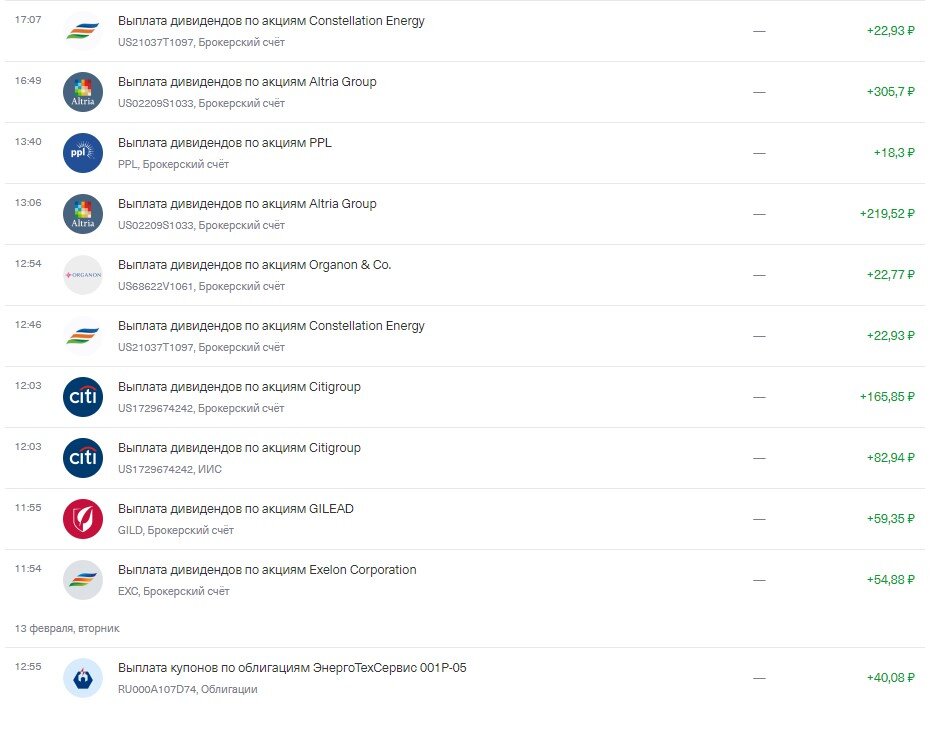Click the 17:07 timestamp on top row
Image resolution: width=946 pixels, height=730 pixels.
[x=27, y=17]
